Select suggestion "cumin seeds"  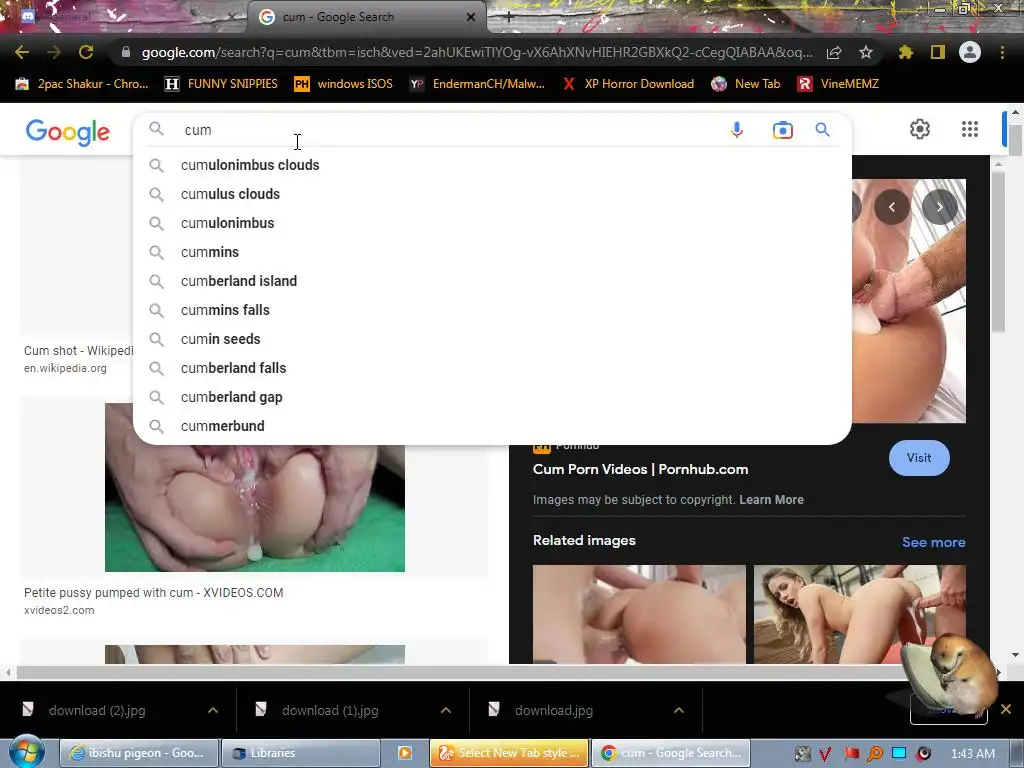(492, 339)
